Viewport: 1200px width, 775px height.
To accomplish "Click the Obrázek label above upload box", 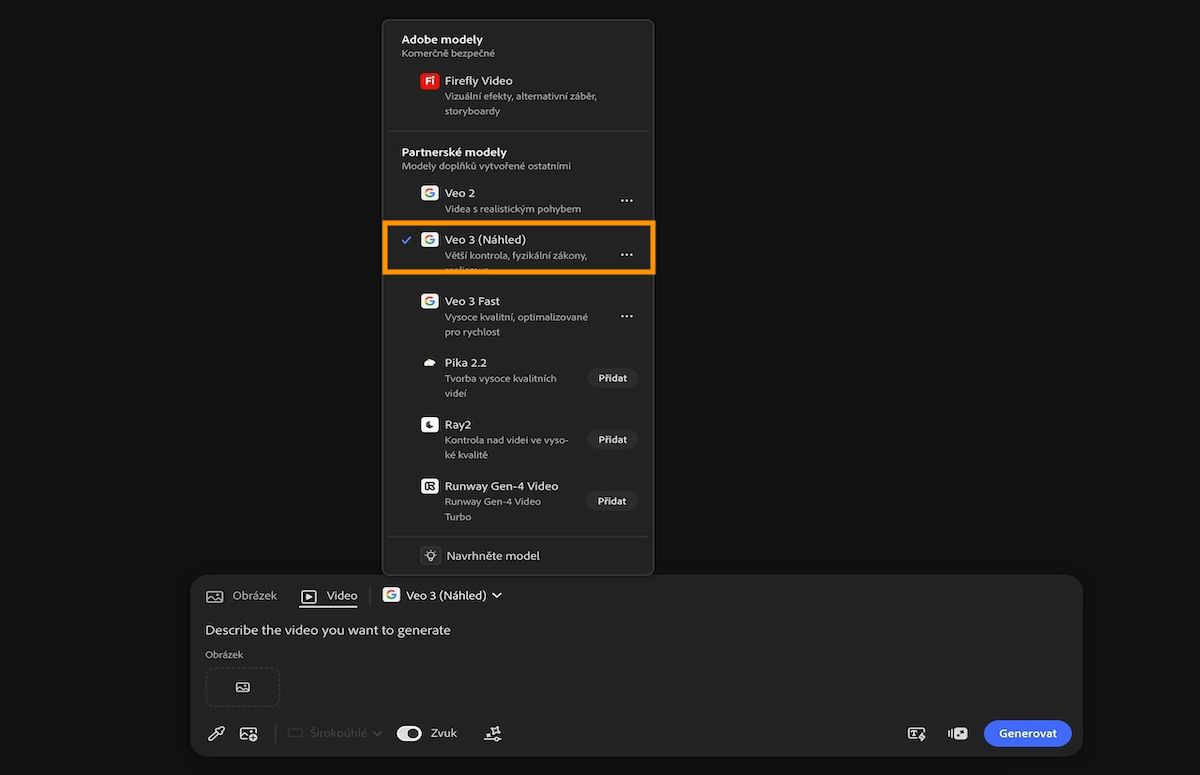I will coord(224,655).
